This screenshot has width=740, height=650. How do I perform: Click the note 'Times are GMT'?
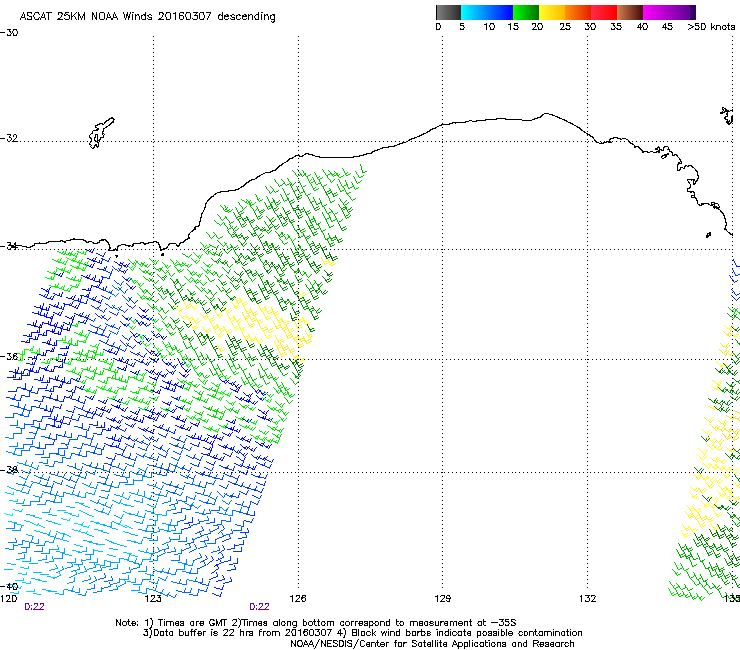[193, 623]
